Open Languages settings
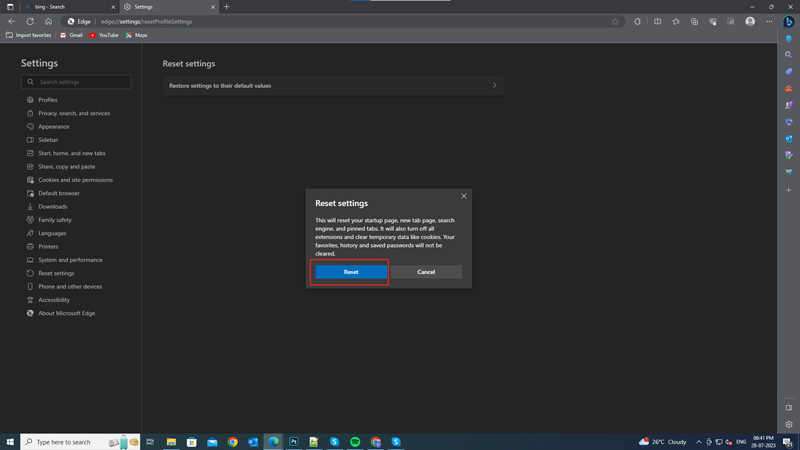This screenshot has height=450, width=800. 52,233
